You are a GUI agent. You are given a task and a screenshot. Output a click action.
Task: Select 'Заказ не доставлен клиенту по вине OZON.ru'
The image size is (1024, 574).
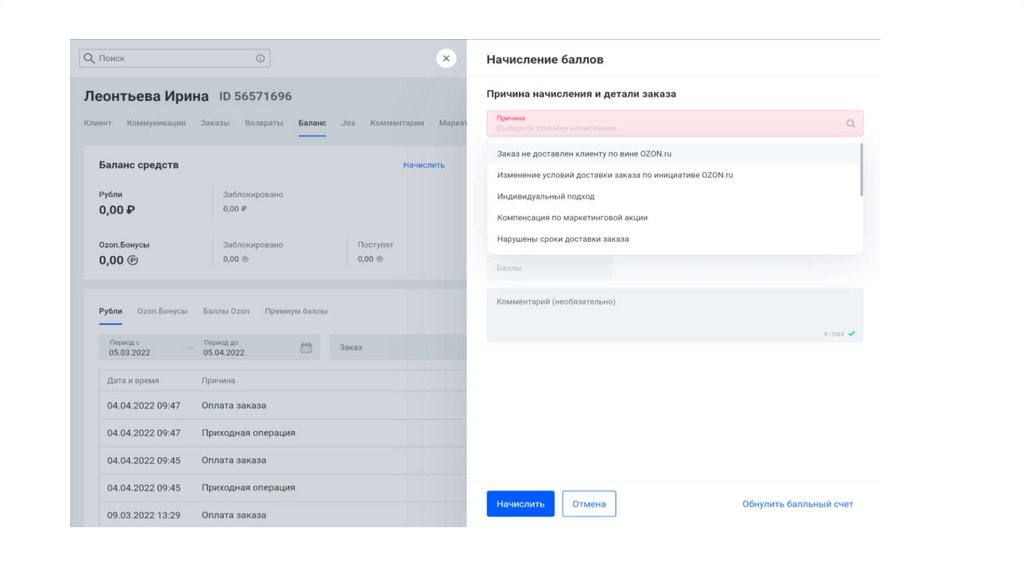(584, 154)
